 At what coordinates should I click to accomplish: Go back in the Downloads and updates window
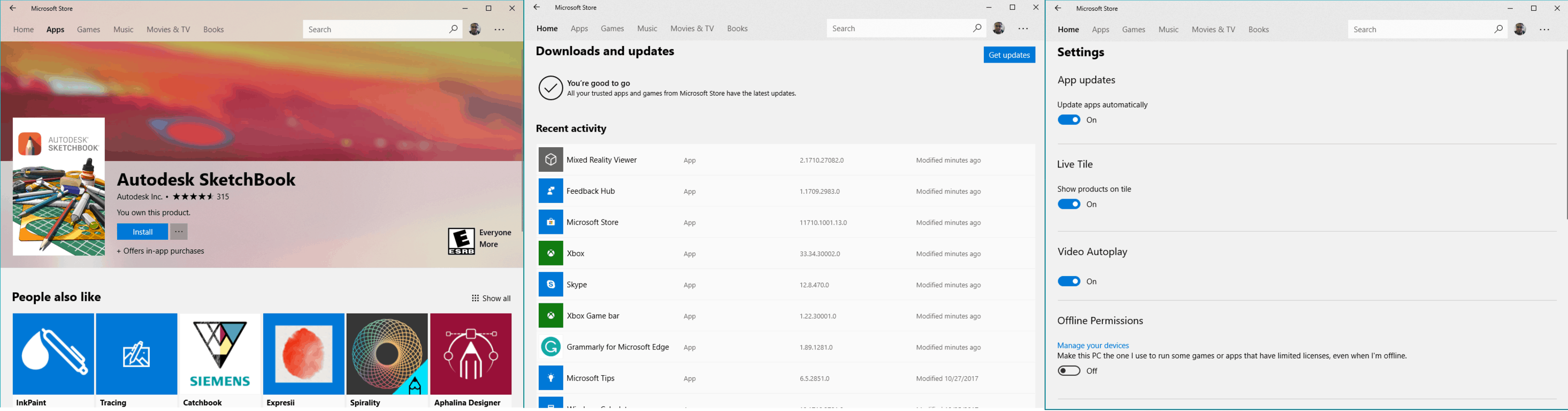pos(536,7)
